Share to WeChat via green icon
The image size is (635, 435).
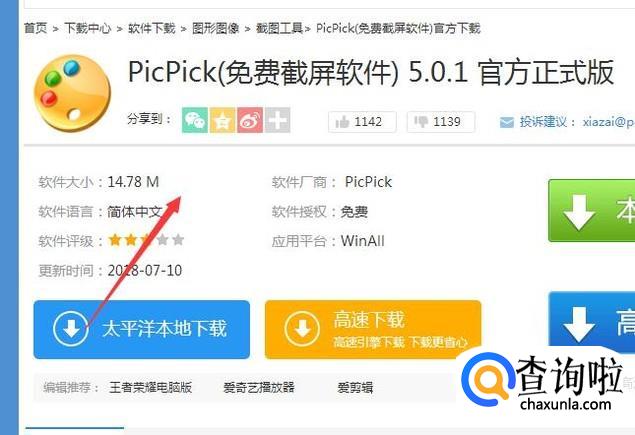click(x=195, y=120)
